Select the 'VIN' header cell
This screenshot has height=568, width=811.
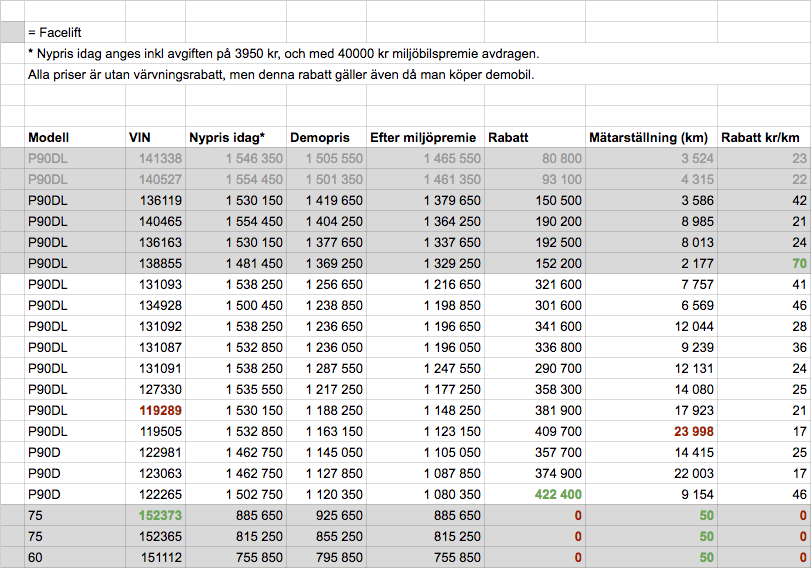(x=155, y=137)
